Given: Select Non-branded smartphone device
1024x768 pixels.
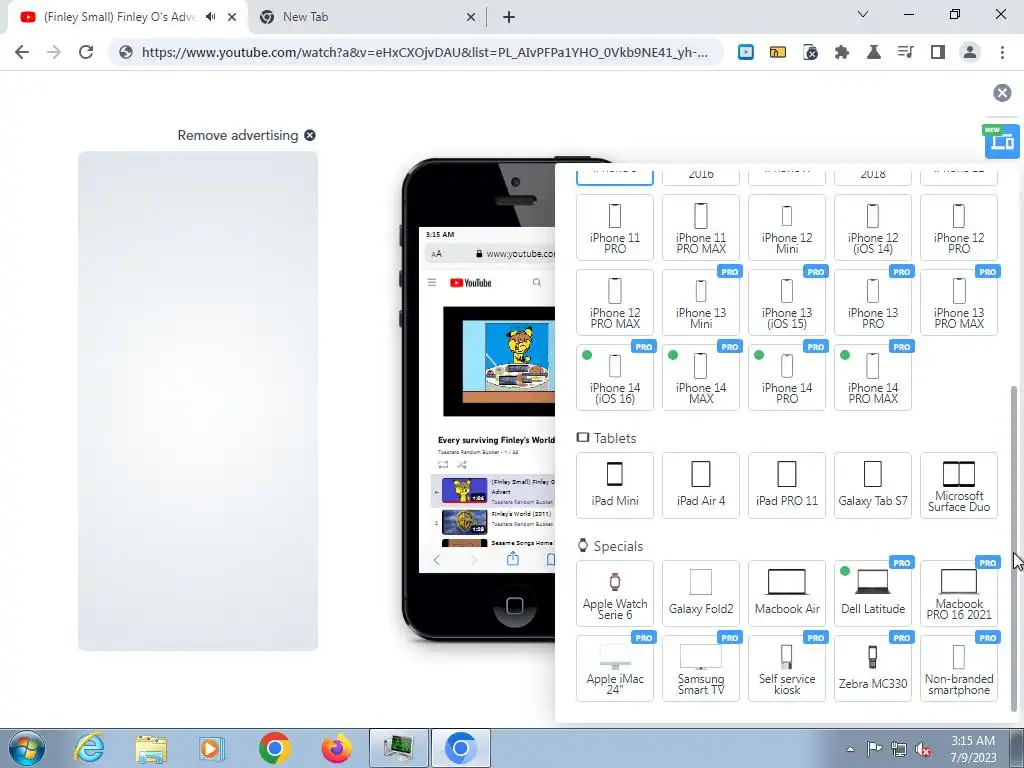Looking at the screenshot, I should coord(959,668).
